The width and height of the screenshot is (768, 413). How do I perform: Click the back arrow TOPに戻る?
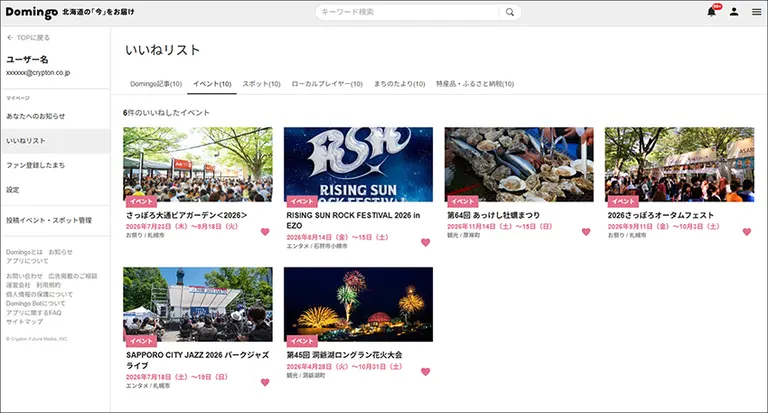(28, 38)
